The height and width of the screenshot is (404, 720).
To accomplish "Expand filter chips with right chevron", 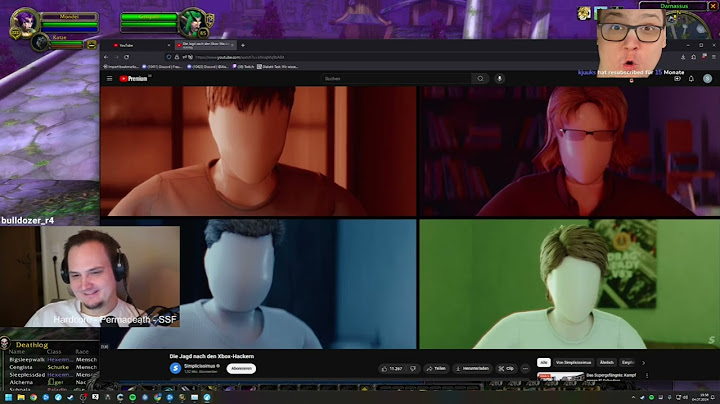I will pos(643,363).
